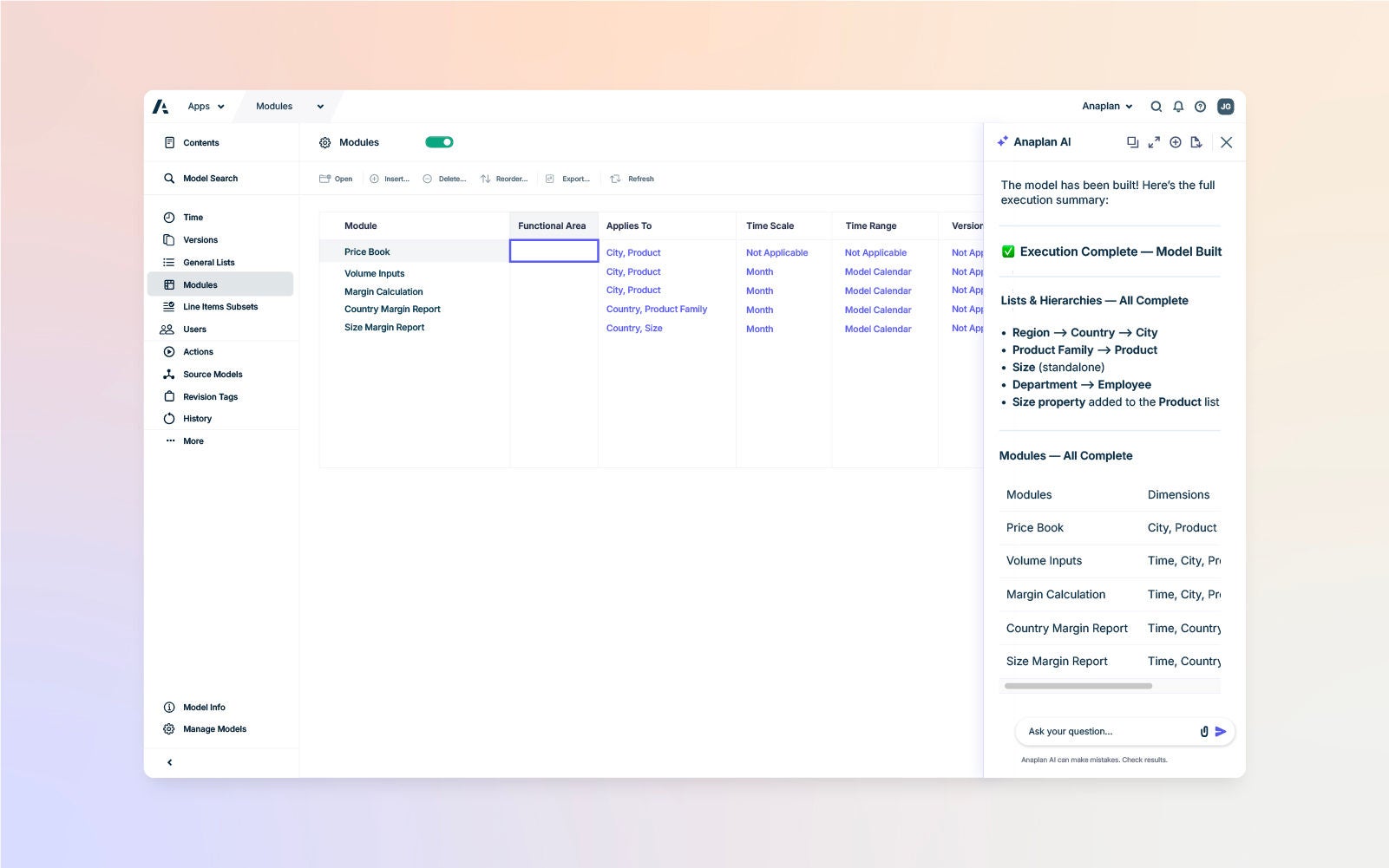Click the Open toolbar button
The image size is (1389, 868).
tap(336, 179)
